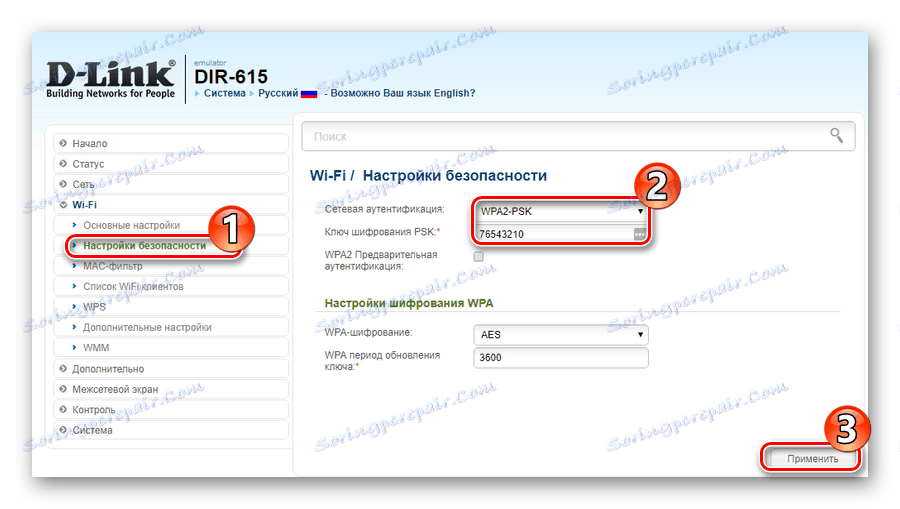Click the DIR-615 model title
Viewport: 900px width, 509px height.
[231, 77]
